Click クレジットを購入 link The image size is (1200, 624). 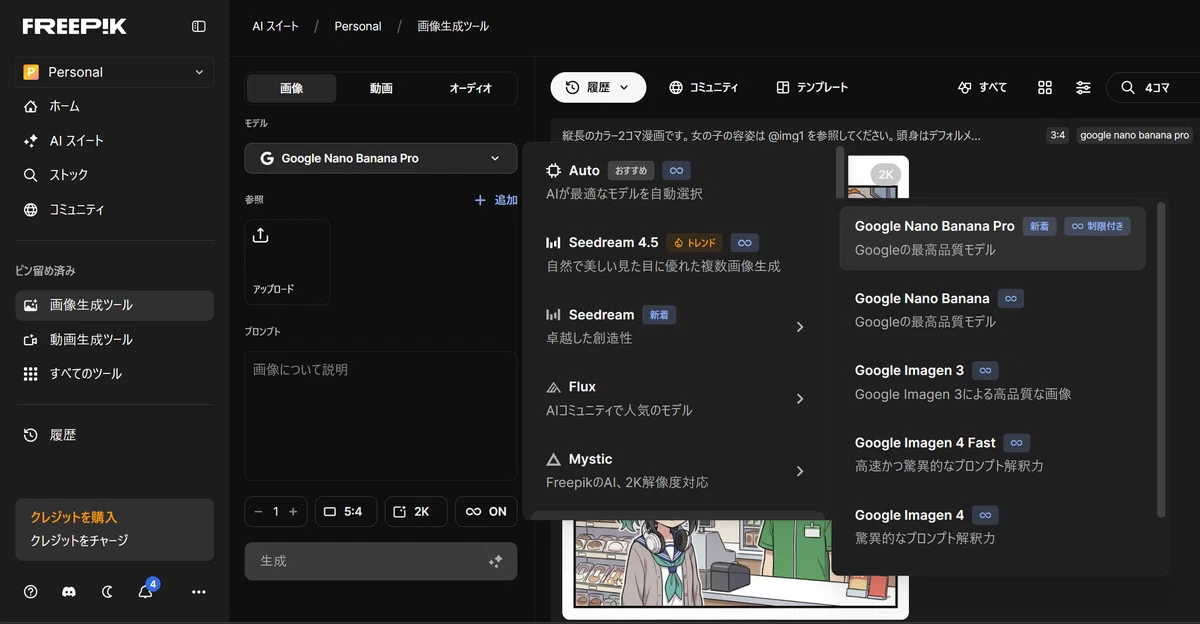[74, 518]
